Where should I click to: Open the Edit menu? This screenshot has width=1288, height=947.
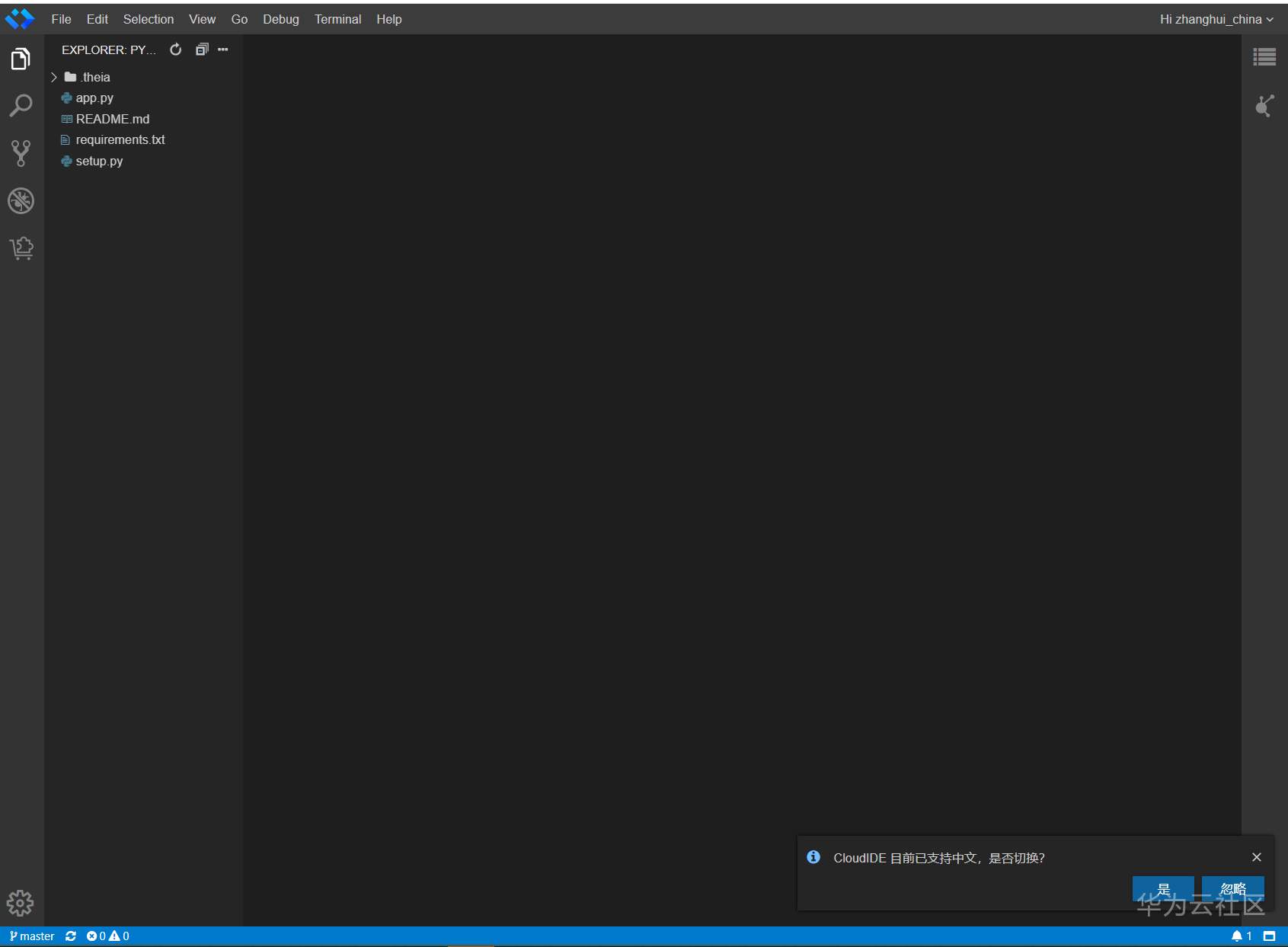(97, 19)
